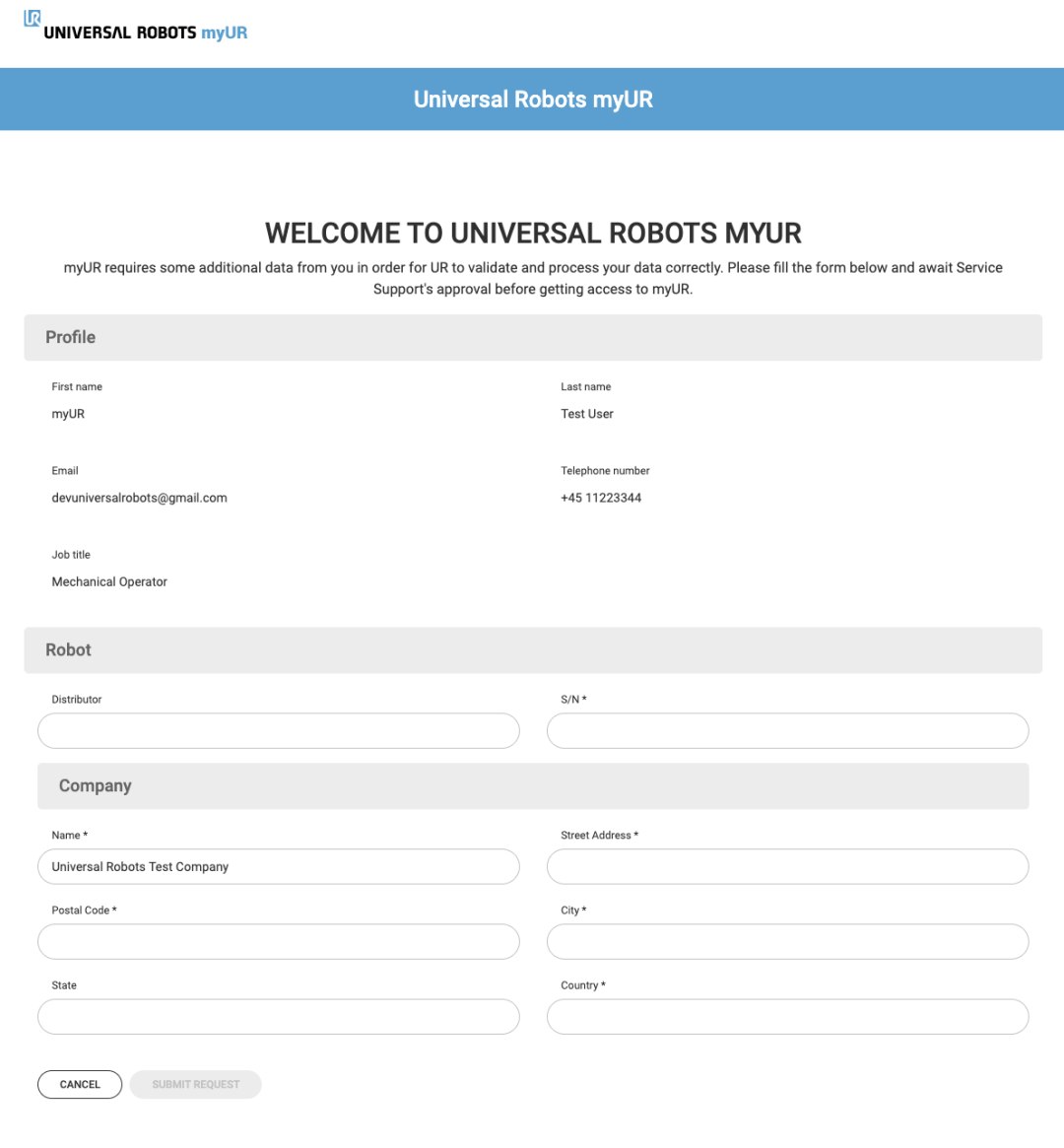
Task: Click the telephone number +45 11223344
Action: point(601,498)
